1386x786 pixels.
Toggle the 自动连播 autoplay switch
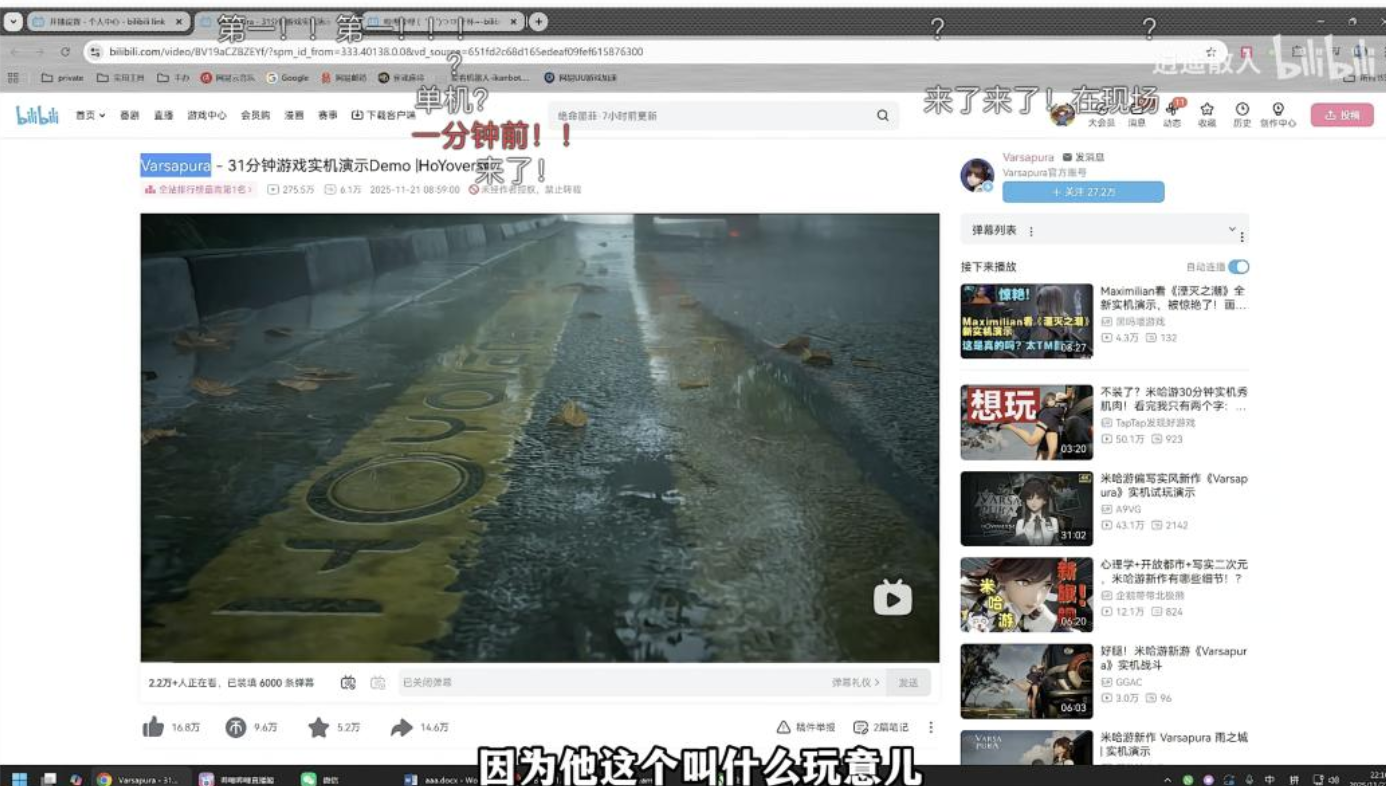coord(1238,267)
